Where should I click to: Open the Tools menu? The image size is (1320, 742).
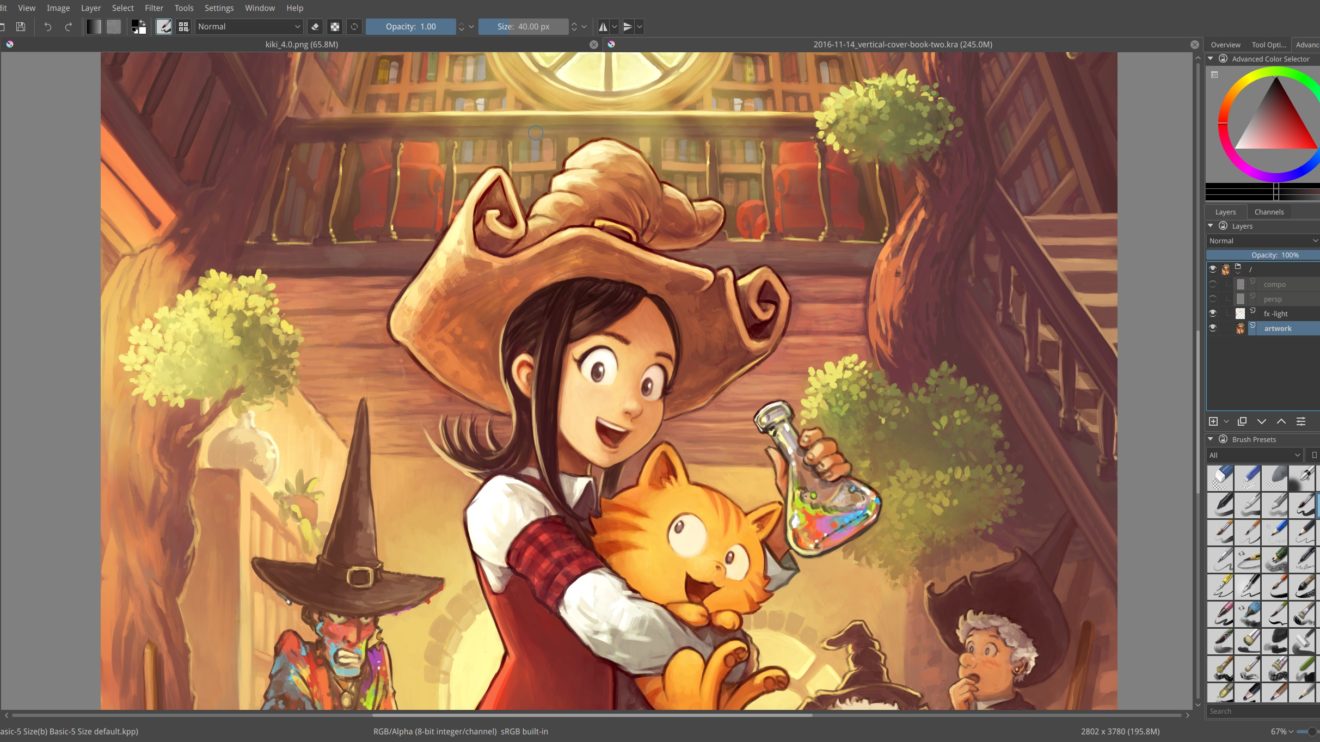(x=184, y=8)
